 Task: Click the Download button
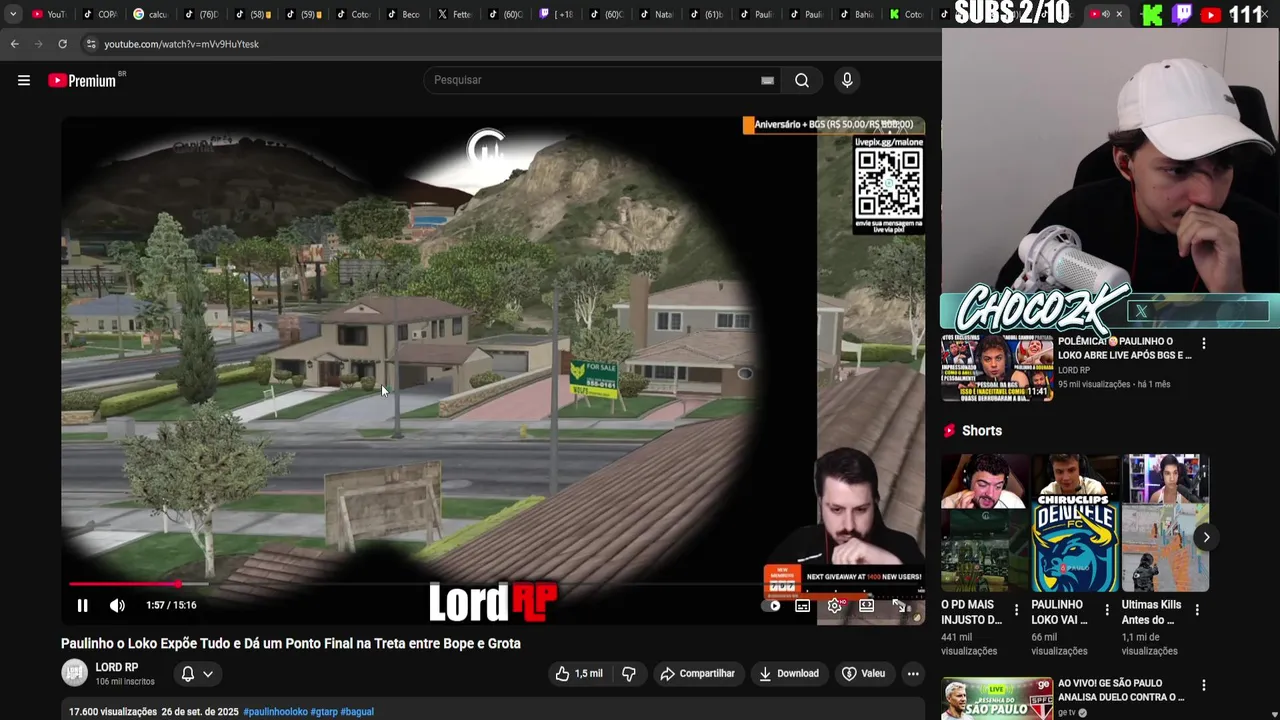789,674
